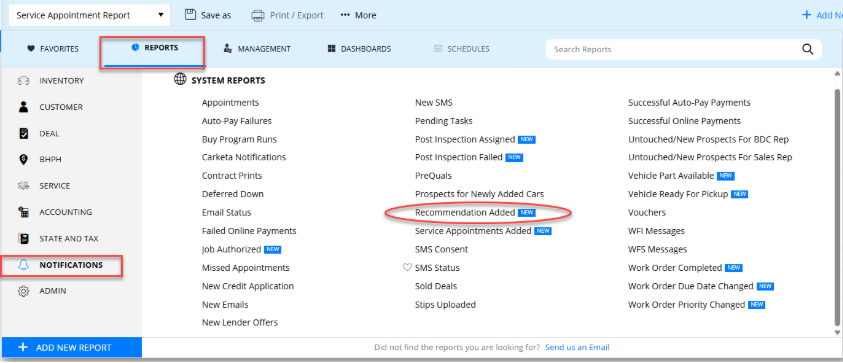Open the Email Status report
Screen dimensions: 843x363
coord(226,212)
